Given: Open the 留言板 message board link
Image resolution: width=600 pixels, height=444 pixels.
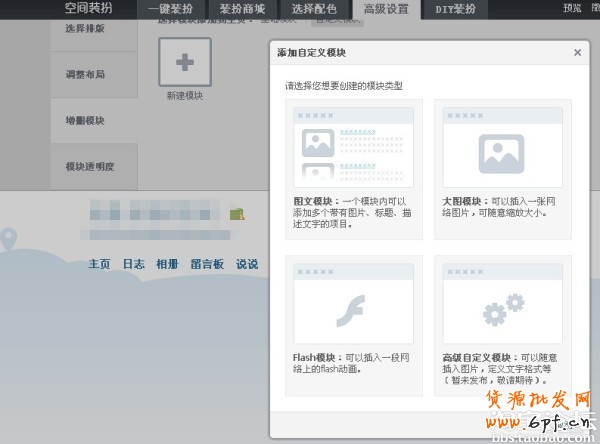Looking at the screenshot, I should tap(207, 264).
